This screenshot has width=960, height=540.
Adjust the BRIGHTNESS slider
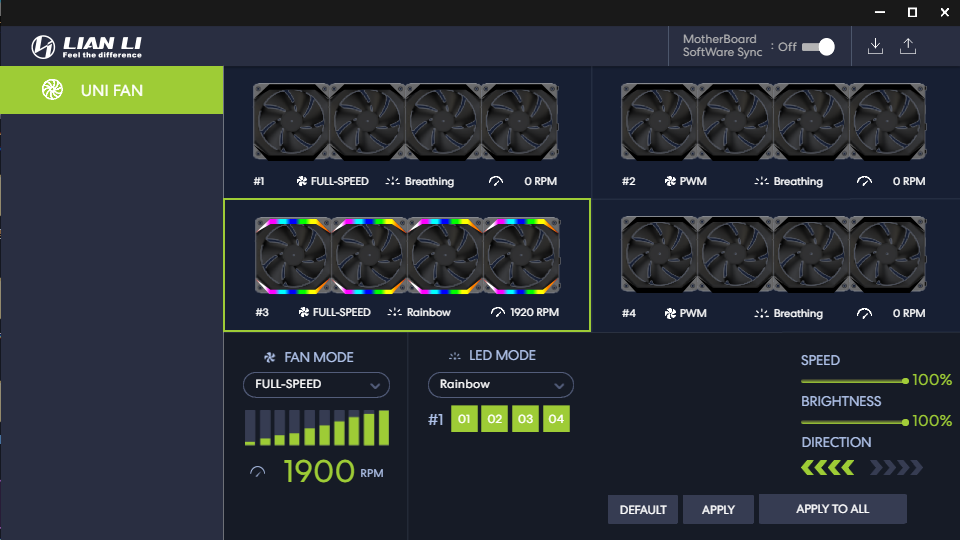point(855,422)
